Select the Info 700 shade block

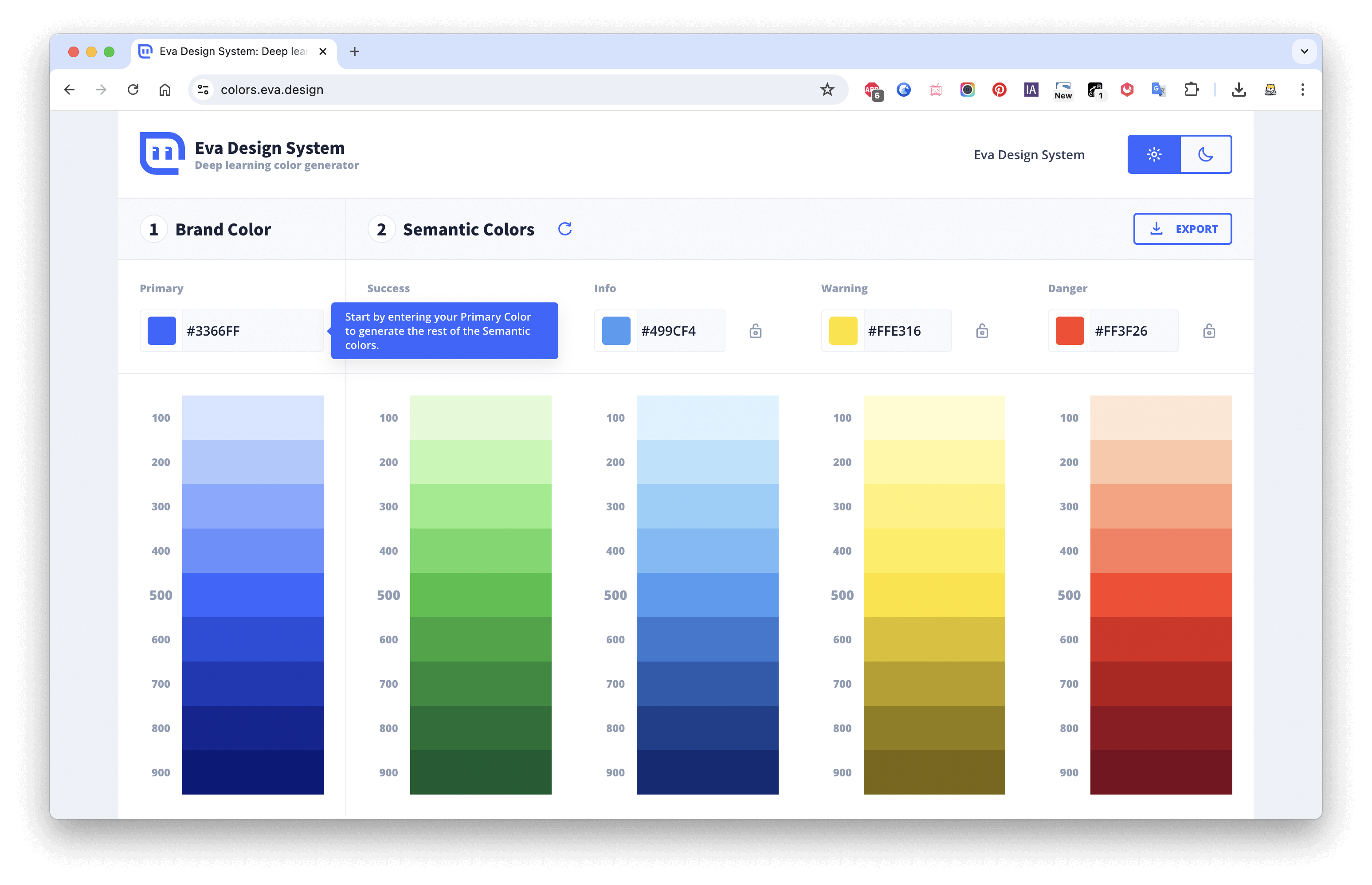pyautogui.click(x=708, y=683)
